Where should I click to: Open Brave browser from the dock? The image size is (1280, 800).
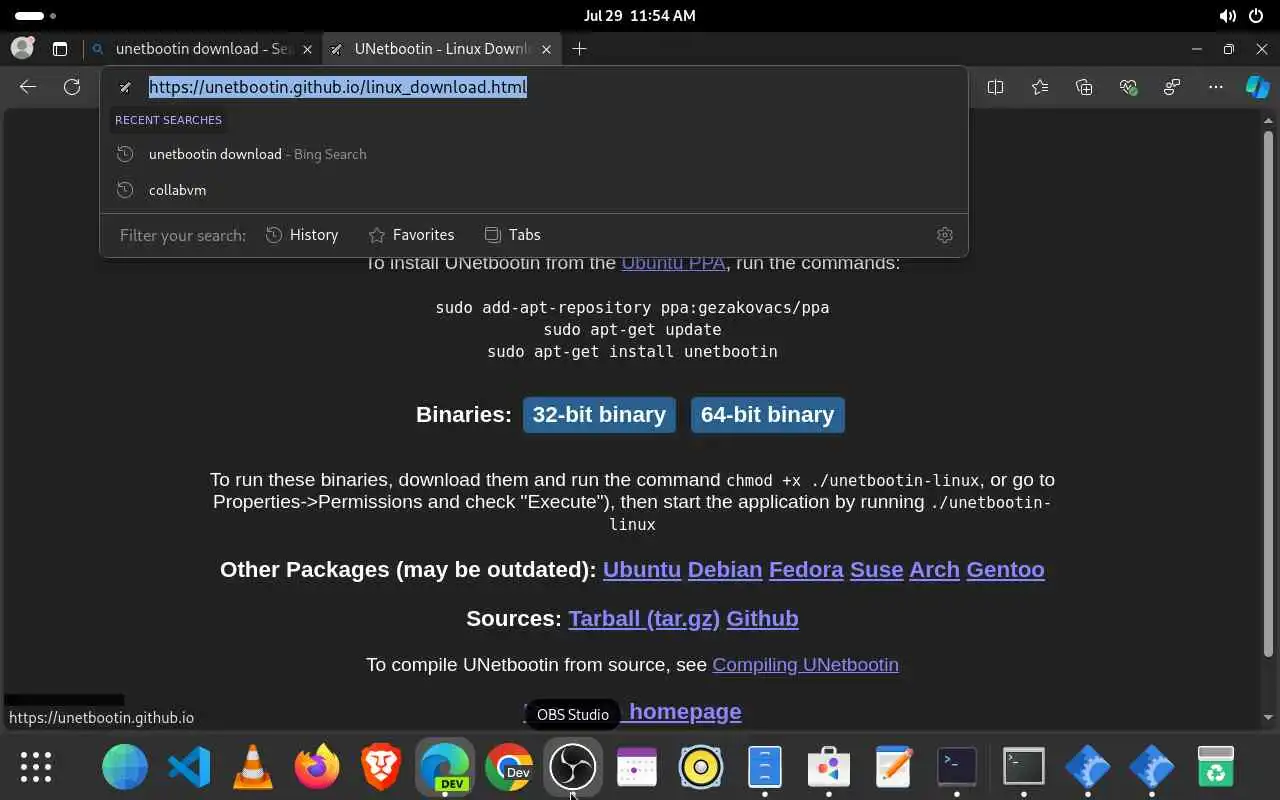[381, 767]
